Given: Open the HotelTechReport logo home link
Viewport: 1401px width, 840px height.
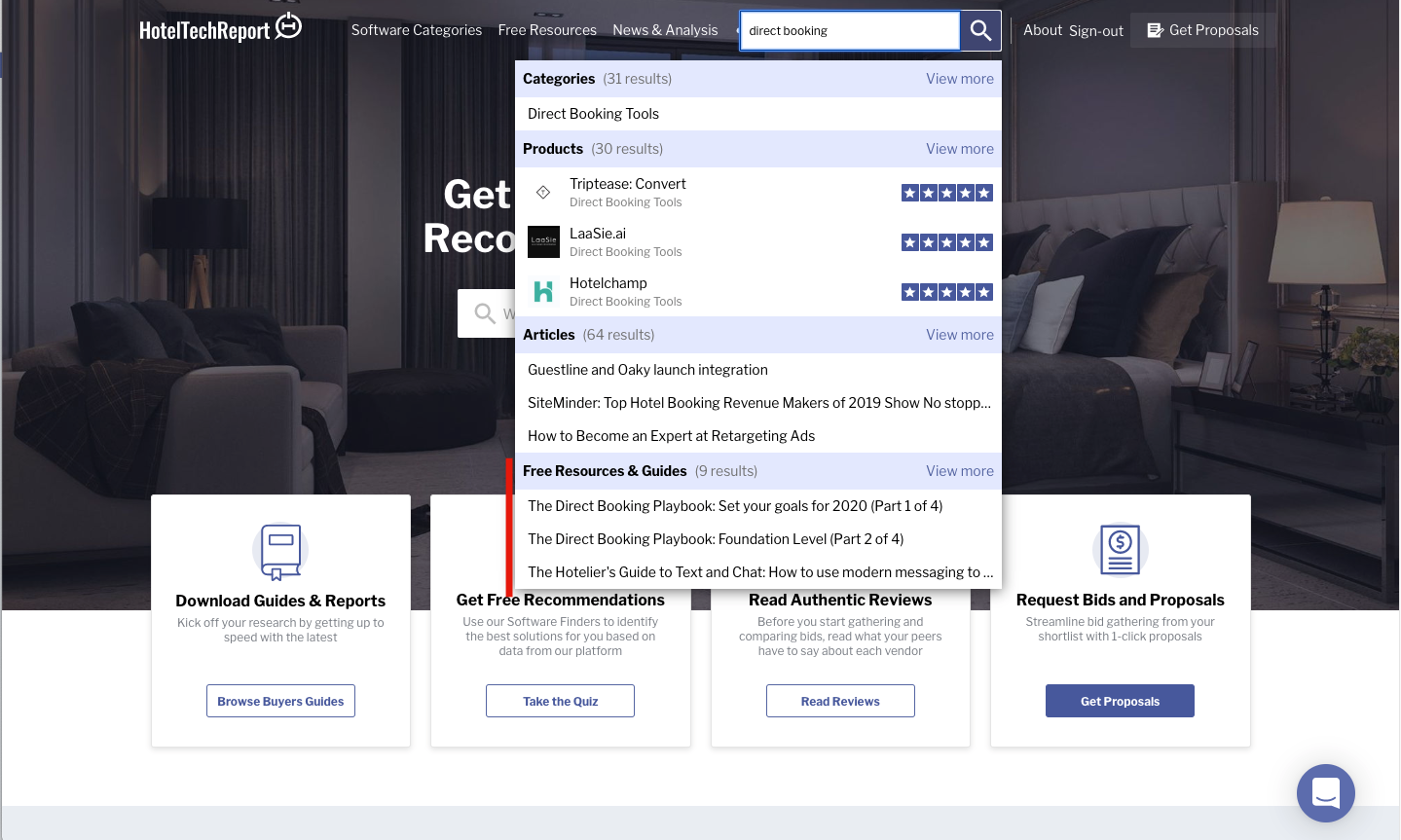Looking at the screenshot, I should (220, 28).
